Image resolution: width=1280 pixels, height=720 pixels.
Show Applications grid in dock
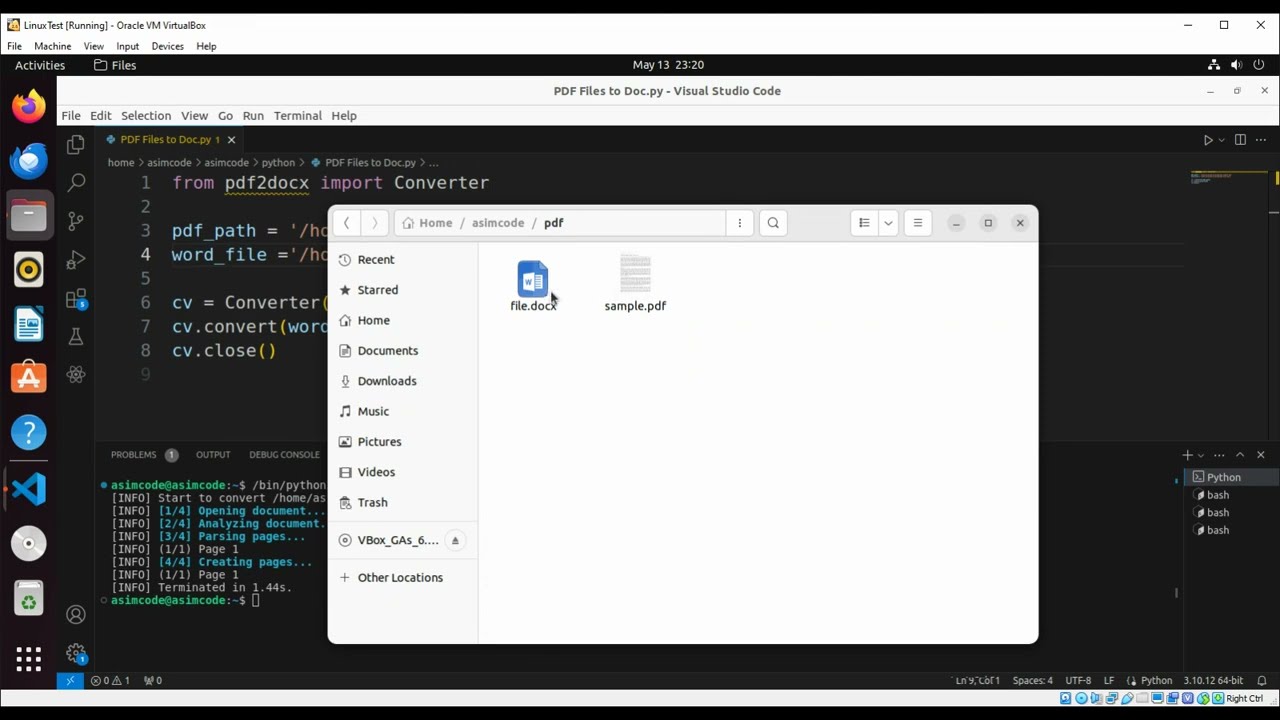pos(28,659)
